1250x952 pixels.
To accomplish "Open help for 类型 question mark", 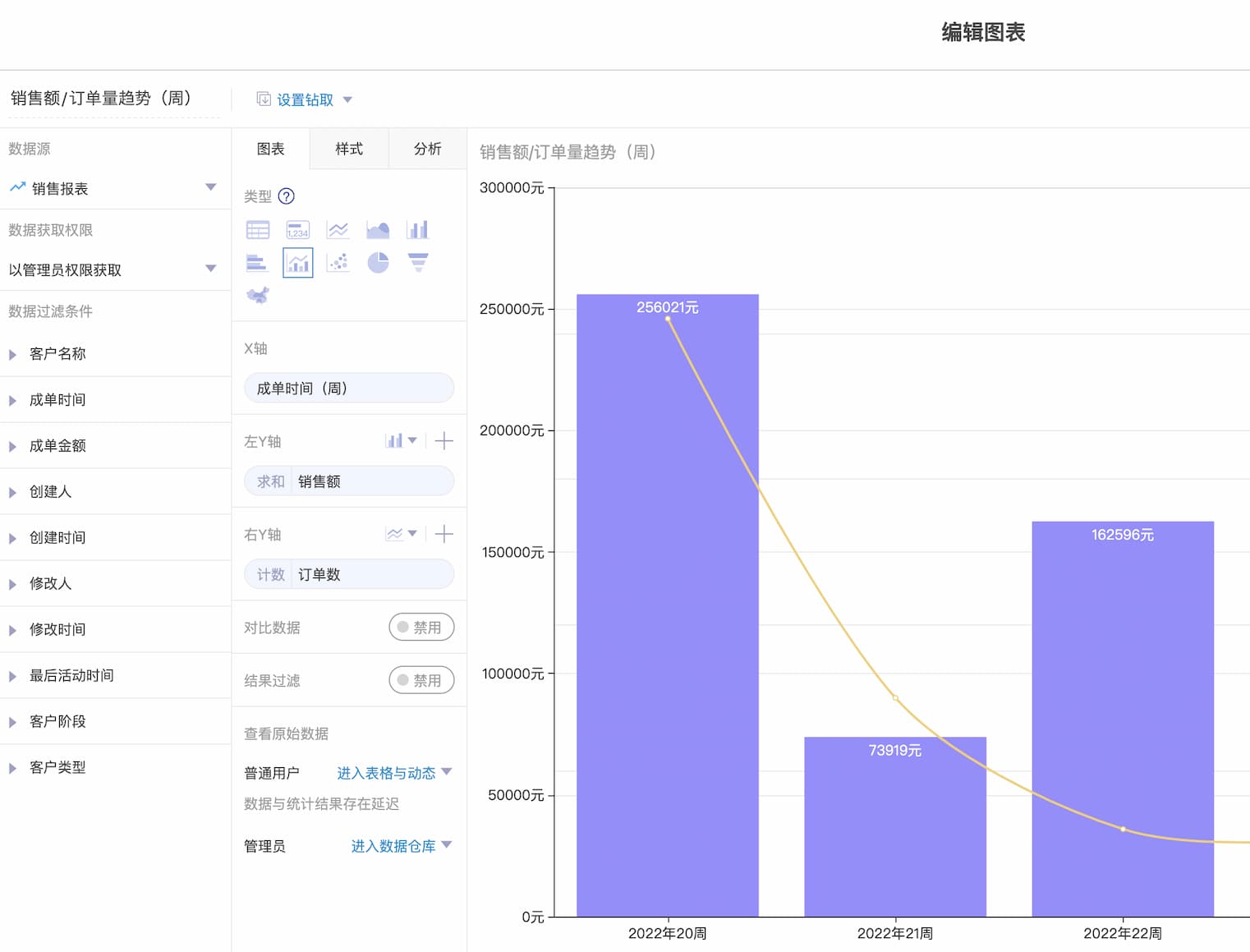I will [x=286, y=196].
